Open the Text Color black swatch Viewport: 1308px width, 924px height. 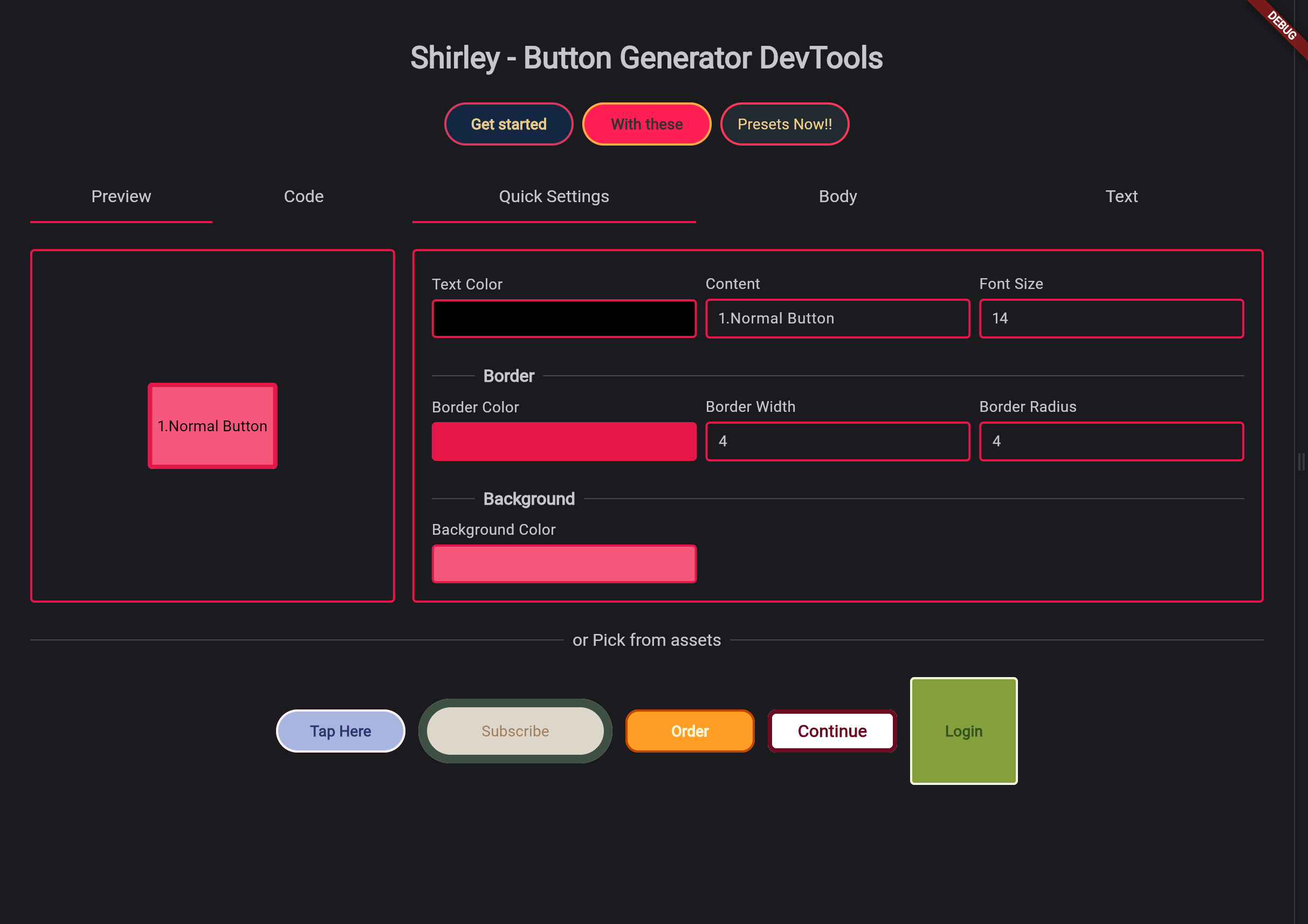563,319
